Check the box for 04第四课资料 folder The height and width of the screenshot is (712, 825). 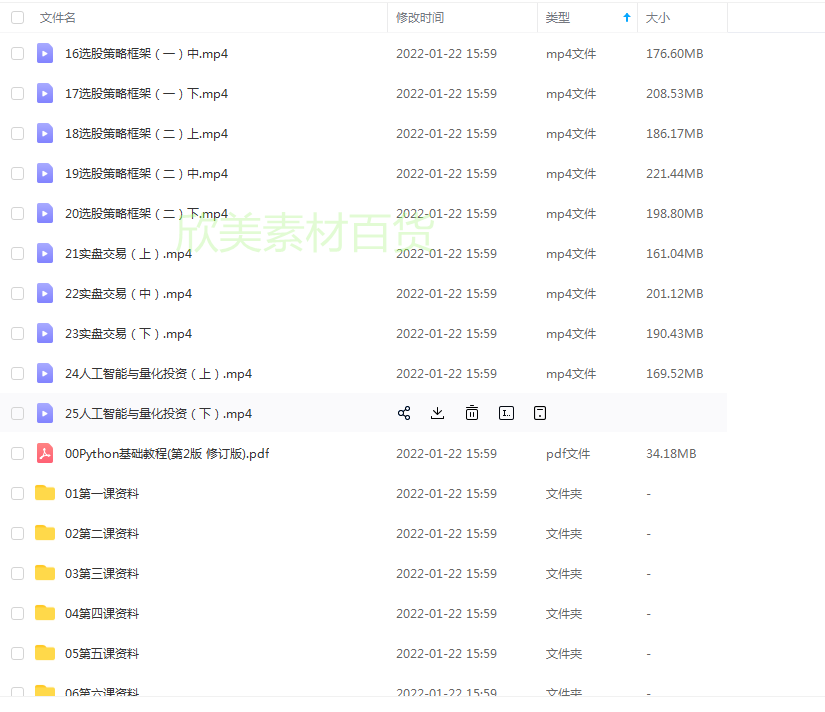point(17,613)
